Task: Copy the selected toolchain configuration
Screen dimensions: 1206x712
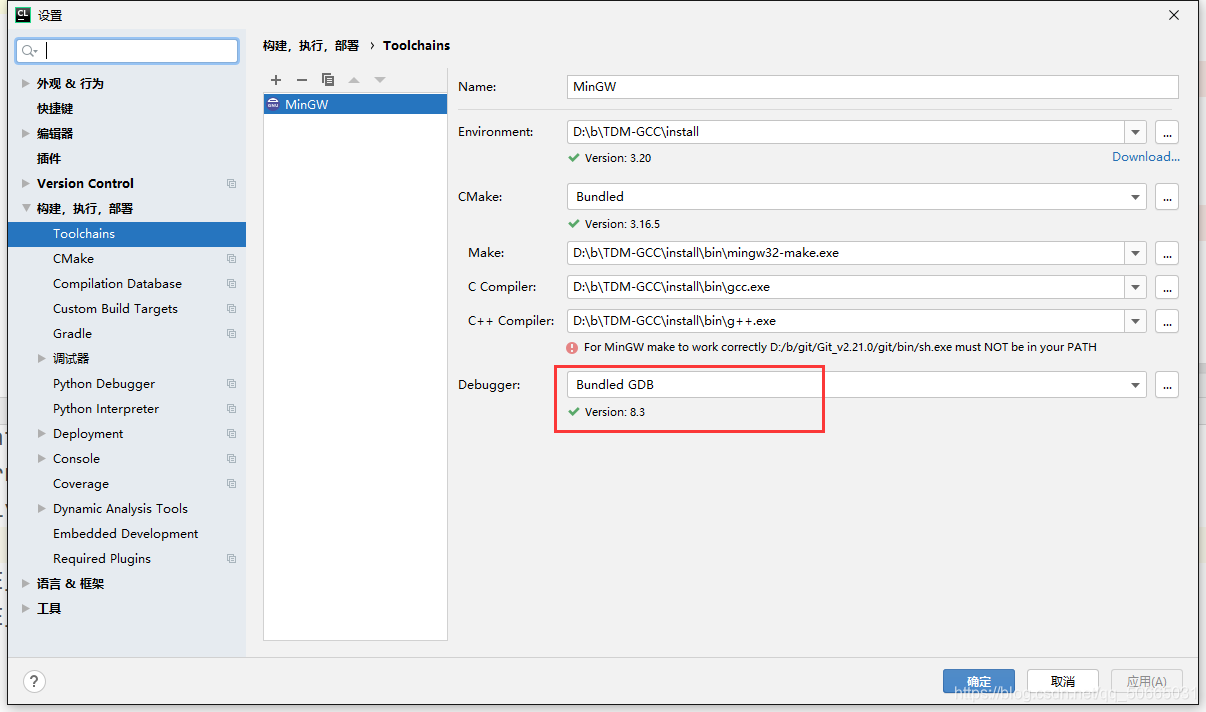Action: (x=328, y=80)
